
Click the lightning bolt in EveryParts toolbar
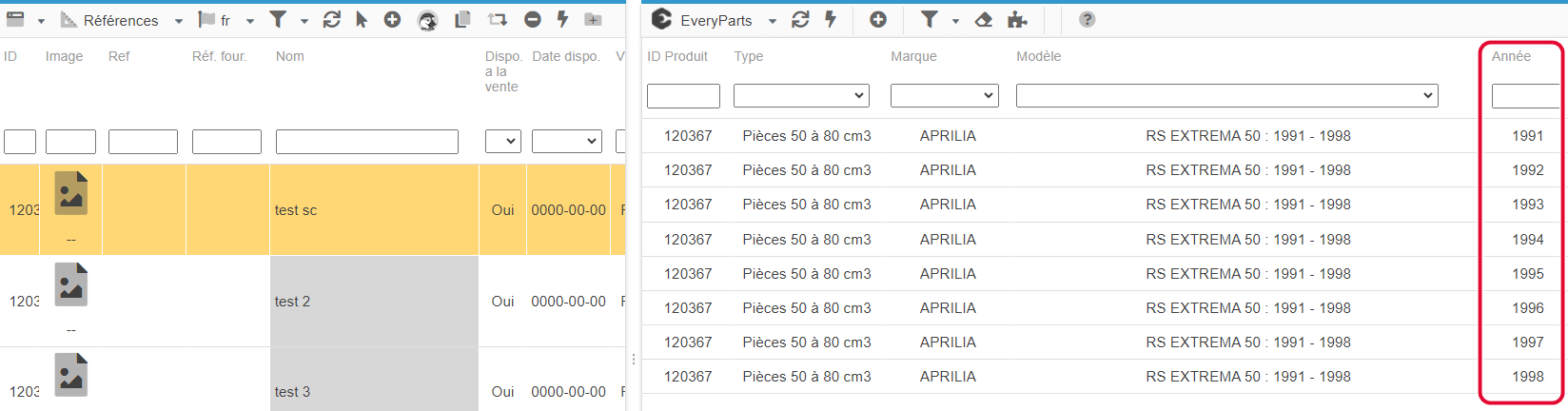pyautogui.click(x=831, y=20)
